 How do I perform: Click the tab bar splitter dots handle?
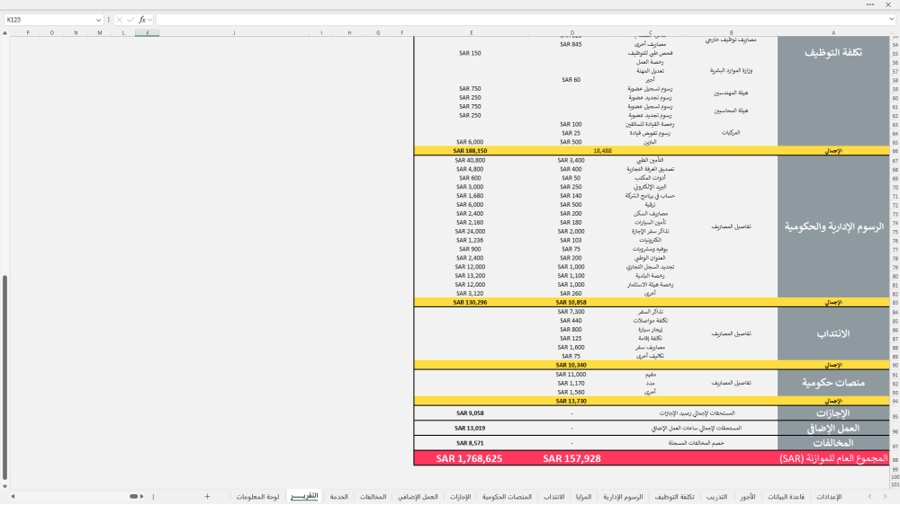(153, 496)
